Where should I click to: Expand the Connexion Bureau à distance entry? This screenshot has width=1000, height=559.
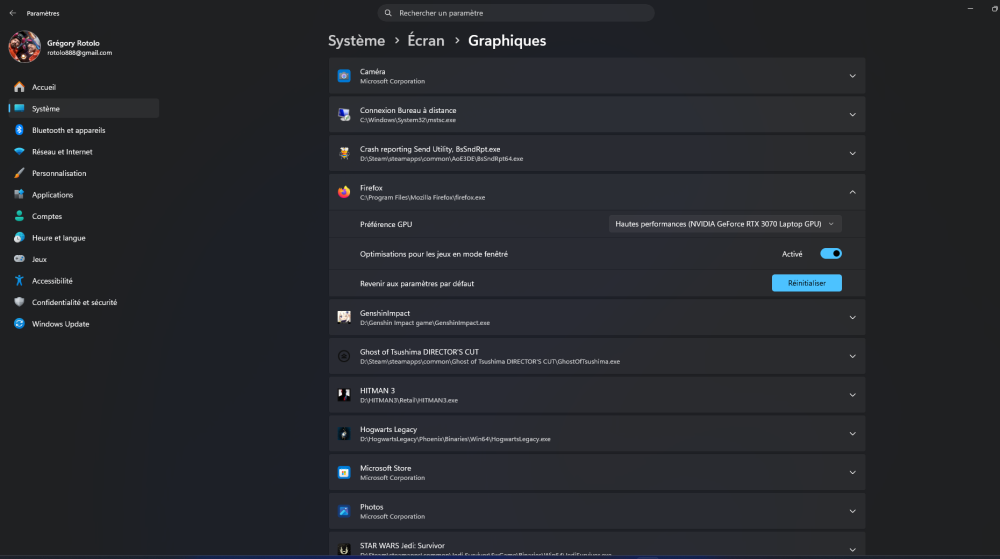coord(852,114)
